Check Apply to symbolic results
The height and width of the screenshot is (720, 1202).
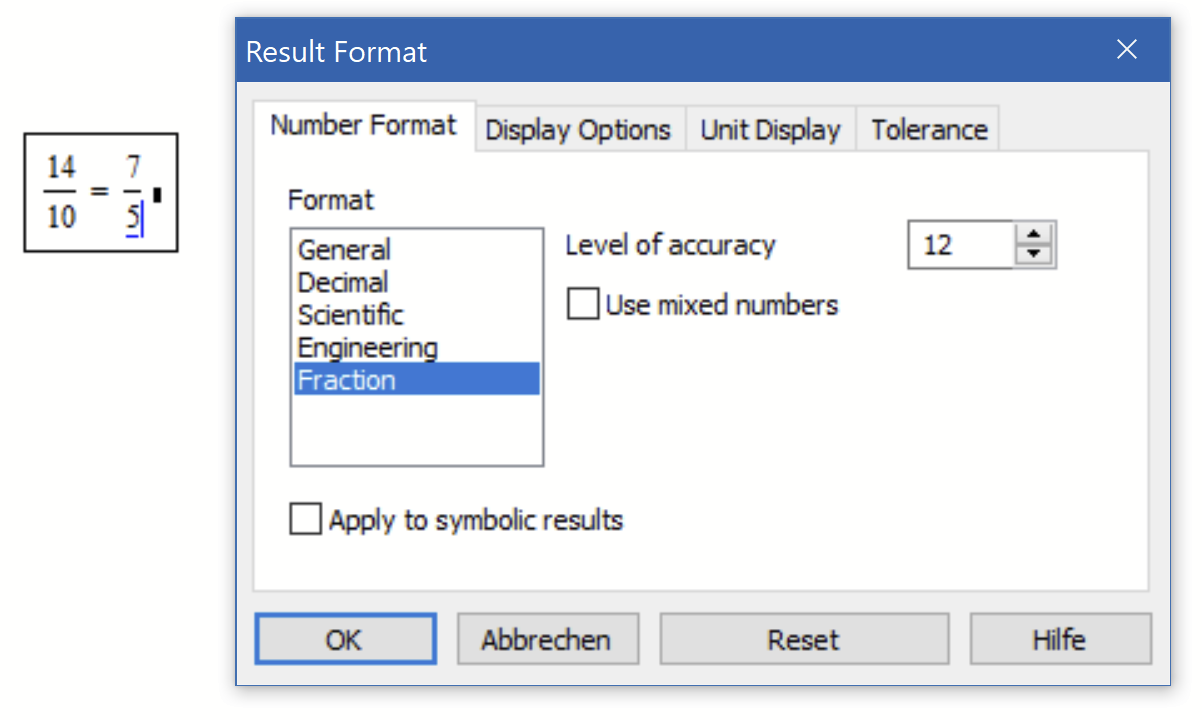click(305, 519)
